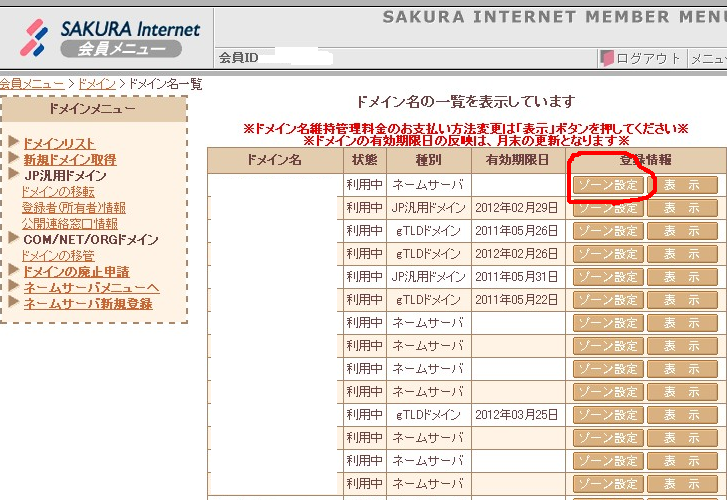The width and height of the screenshot is (727, 500).
Task: Open the 登録者(所有者)情報 link
Action: coord(73,207)
